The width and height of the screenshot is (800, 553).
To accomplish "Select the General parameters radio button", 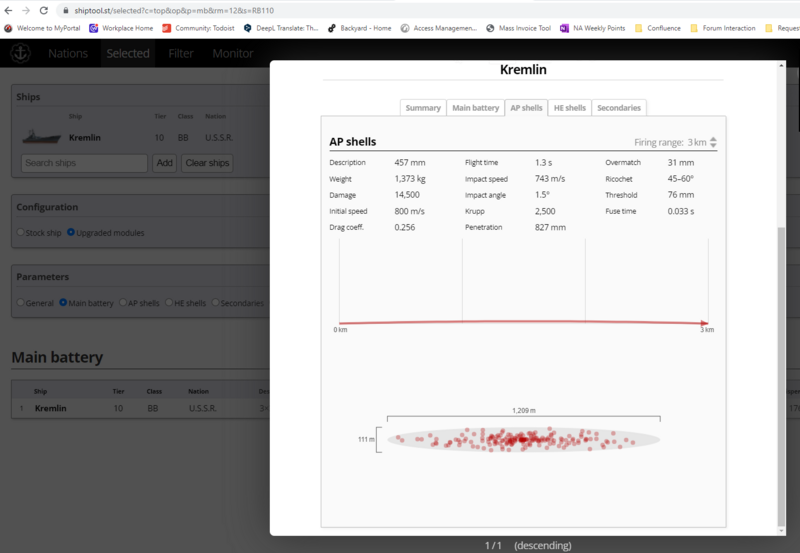I will click(x=21, y=303).
